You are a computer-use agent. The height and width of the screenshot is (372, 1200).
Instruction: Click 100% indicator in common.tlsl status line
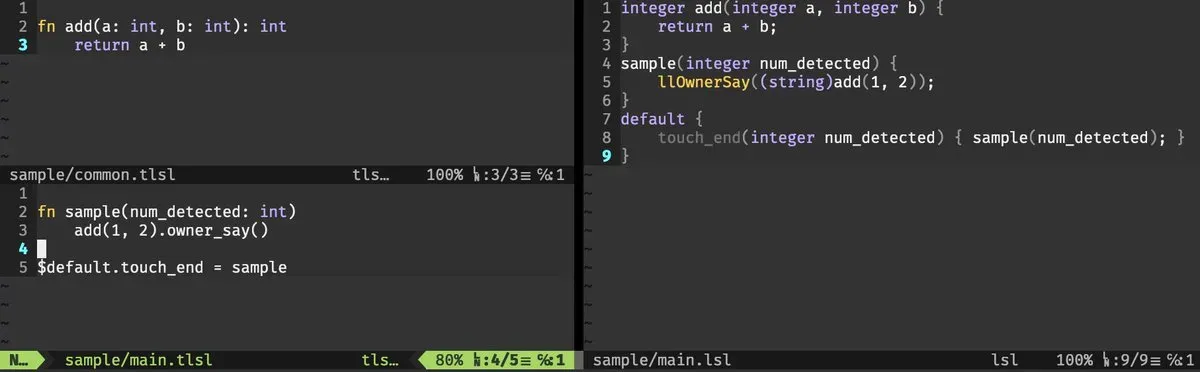[445, 175]
